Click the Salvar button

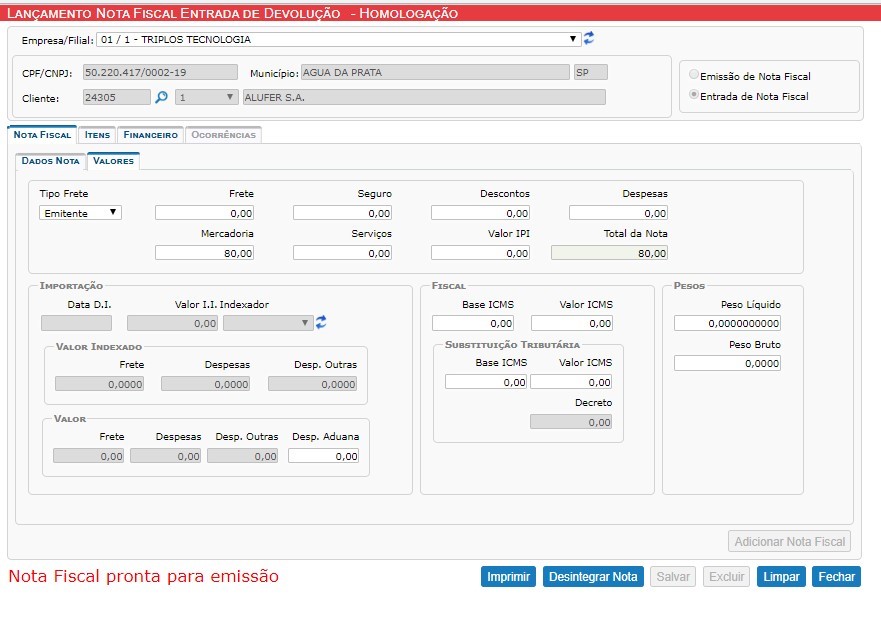pos(673,576)
